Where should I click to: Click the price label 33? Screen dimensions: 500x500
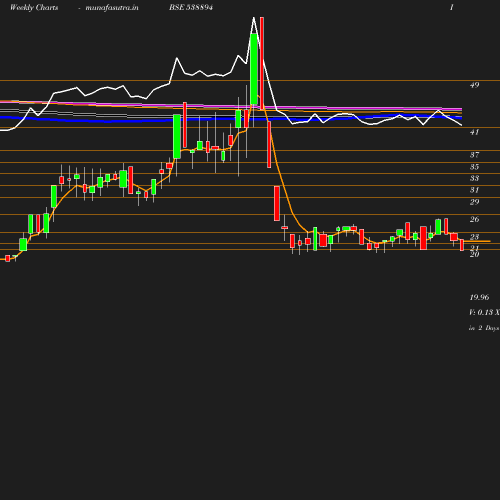pos(474,178)
